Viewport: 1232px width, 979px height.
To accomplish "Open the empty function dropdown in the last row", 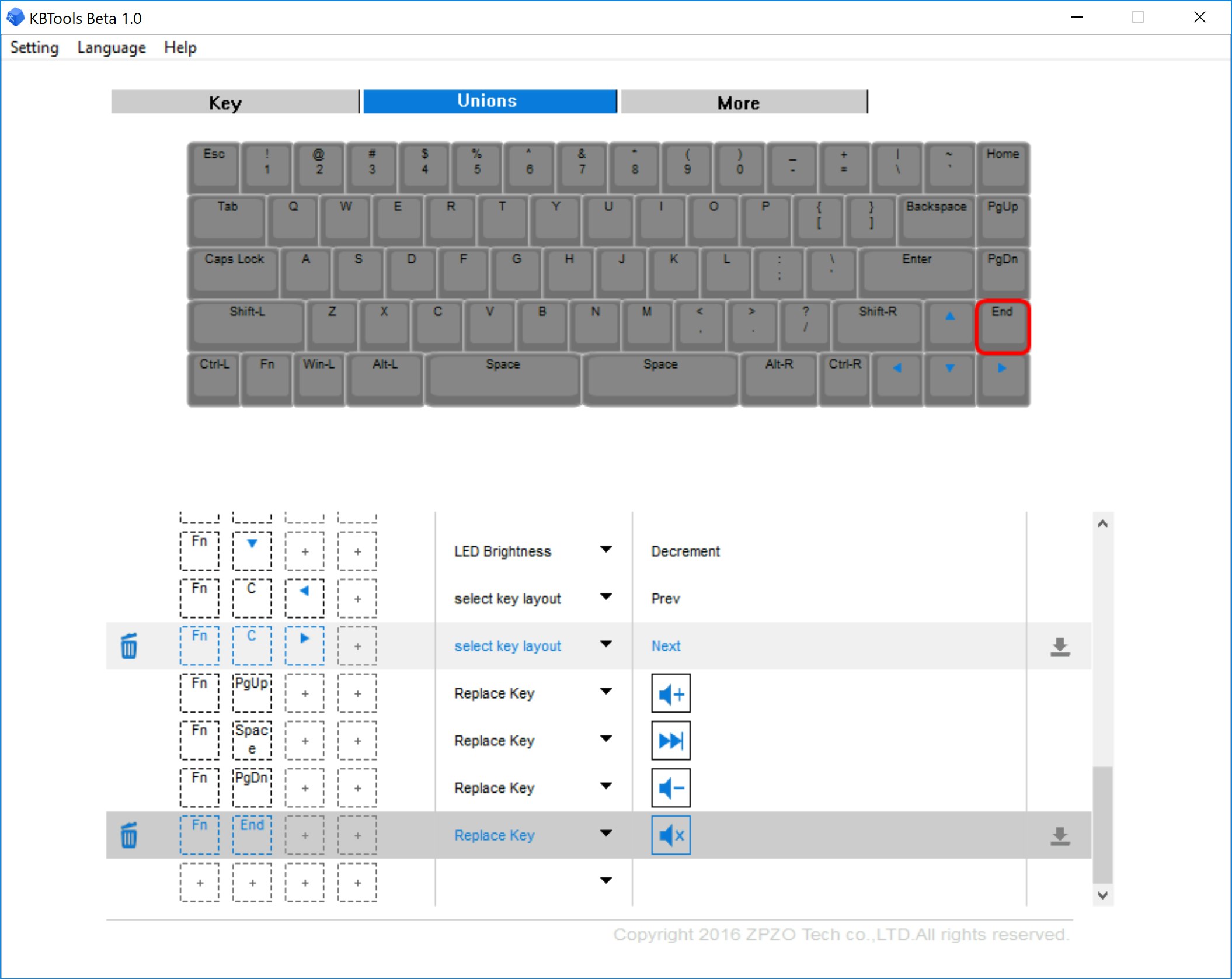I will 605,881.
